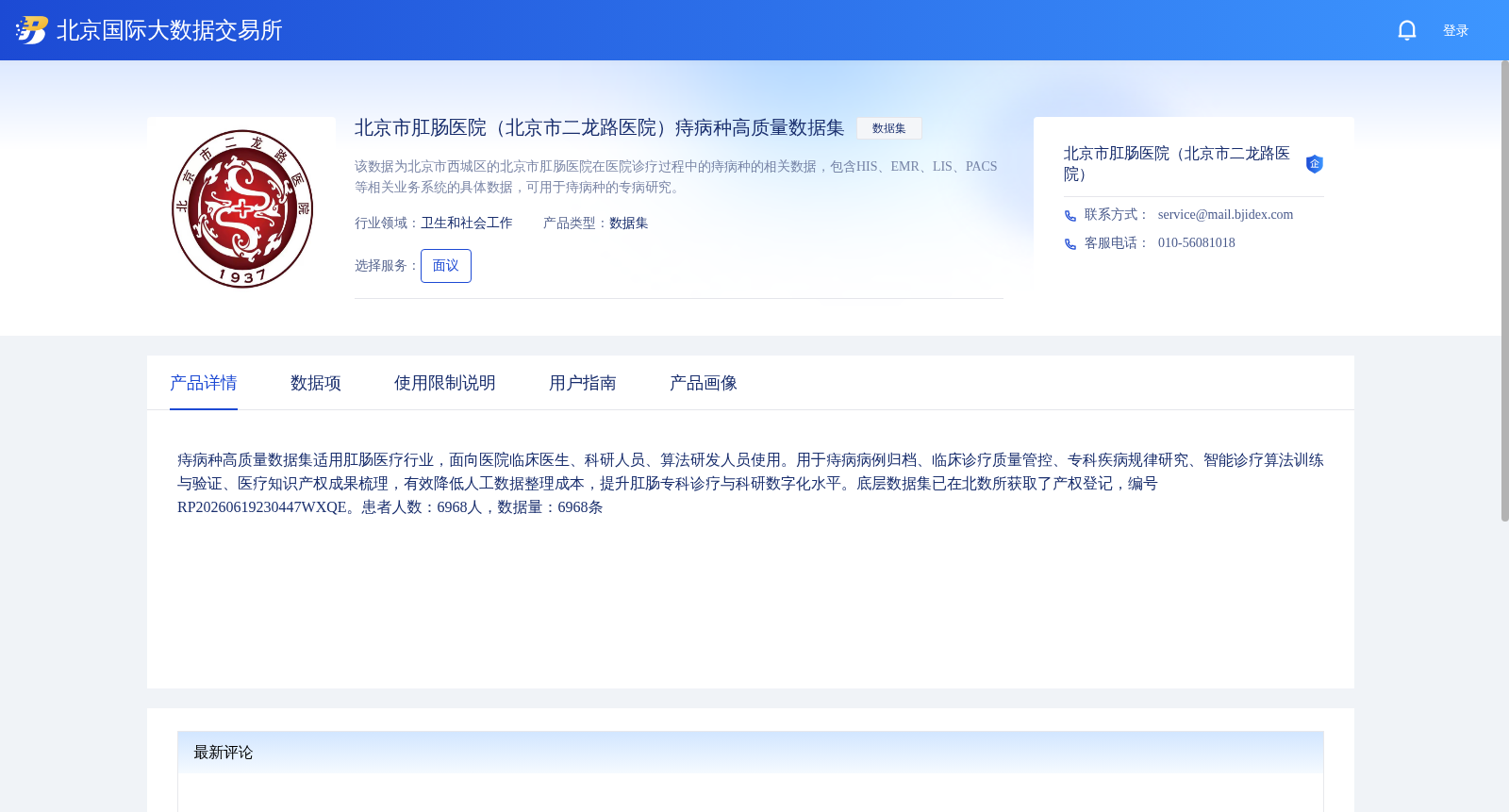Click provider name 北京市肛肠医院 in right card
Screen dimensions: 1509x812
[x=1177, y=164]
